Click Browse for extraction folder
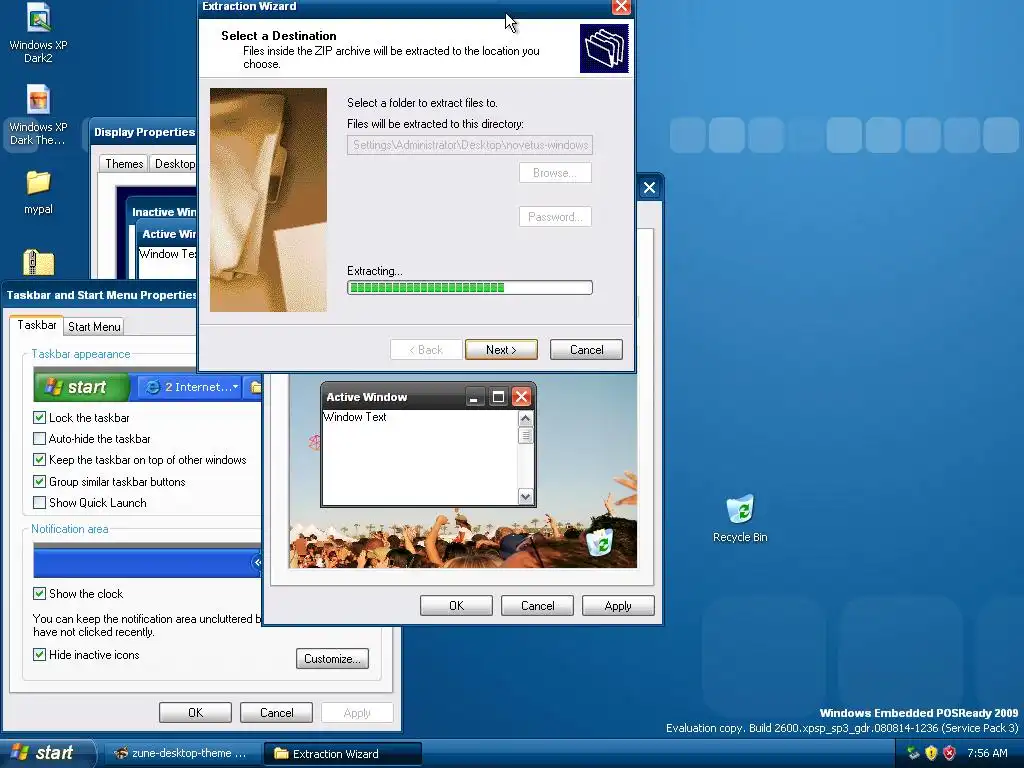This screenshot has height=768, width=1024. [555, 172]
